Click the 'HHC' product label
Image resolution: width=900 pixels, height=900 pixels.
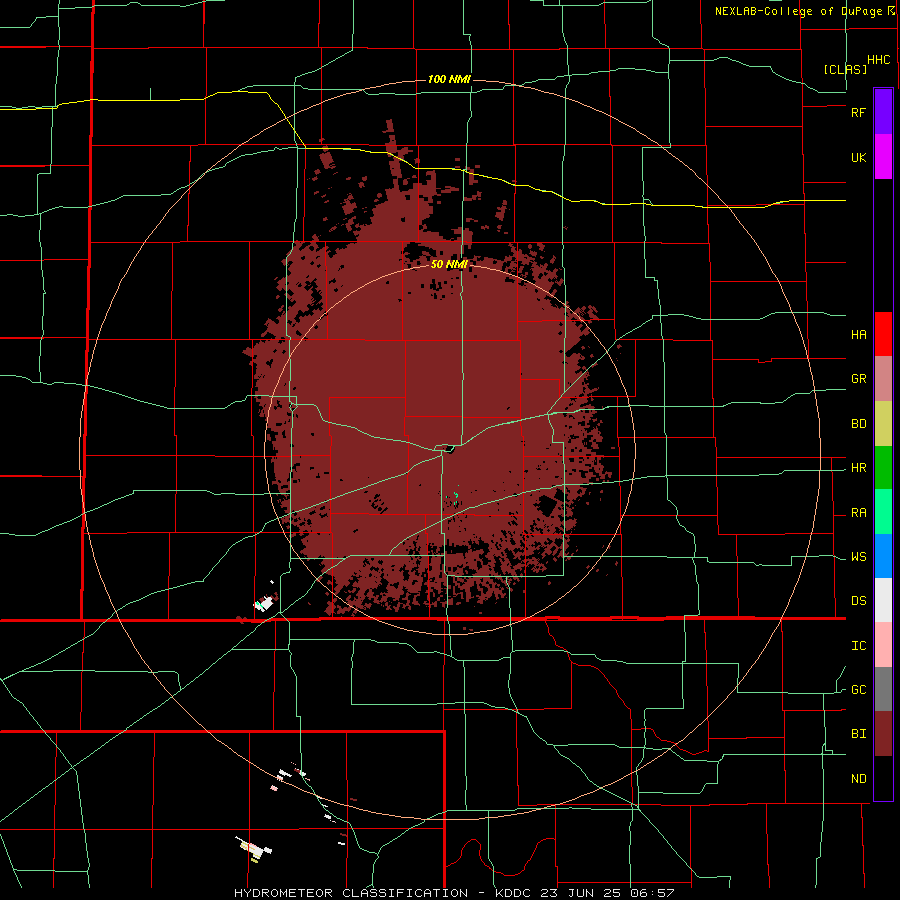point(879,60)
